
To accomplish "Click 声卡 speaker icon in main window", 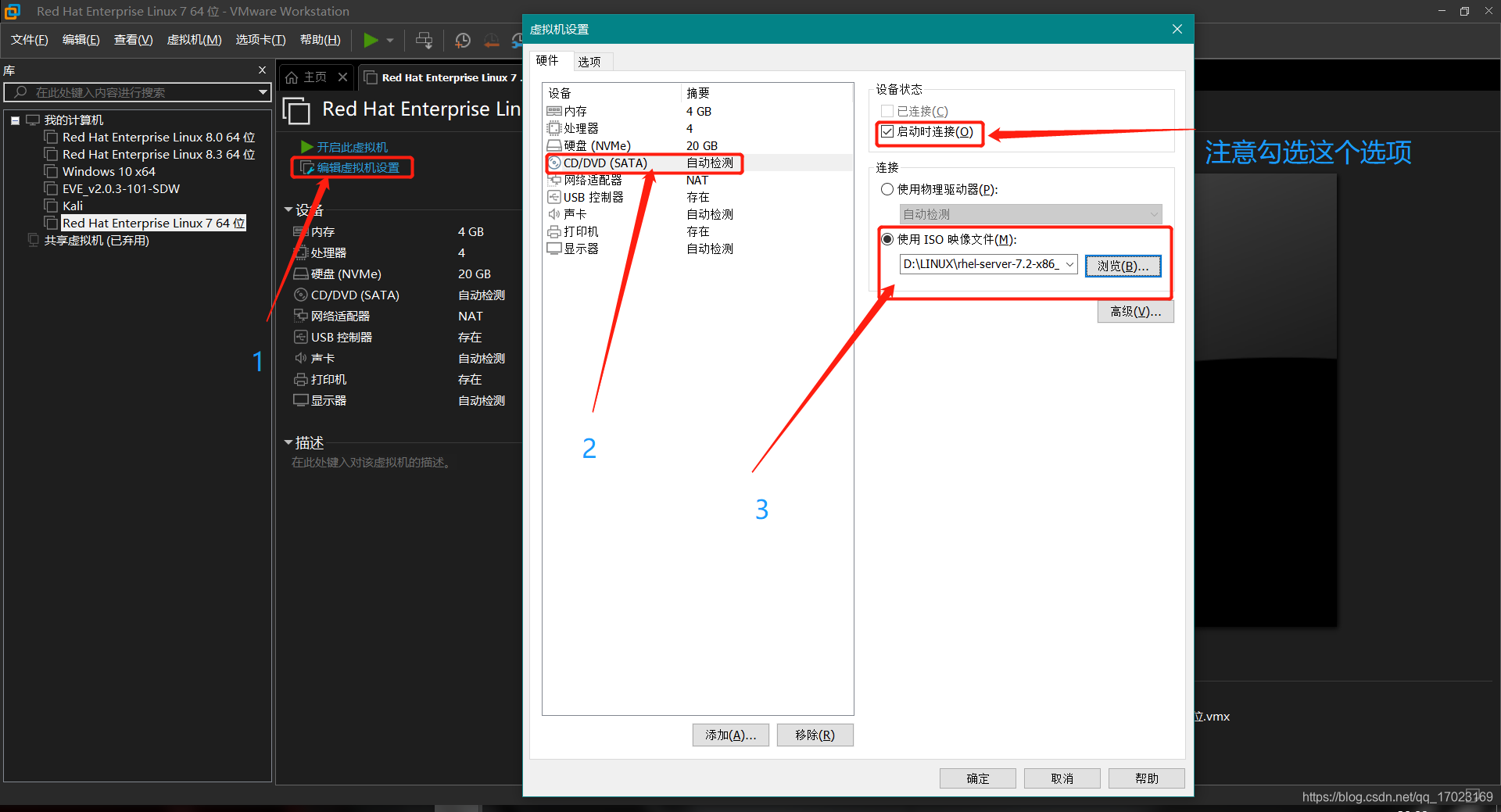I will tap(300, 358).
